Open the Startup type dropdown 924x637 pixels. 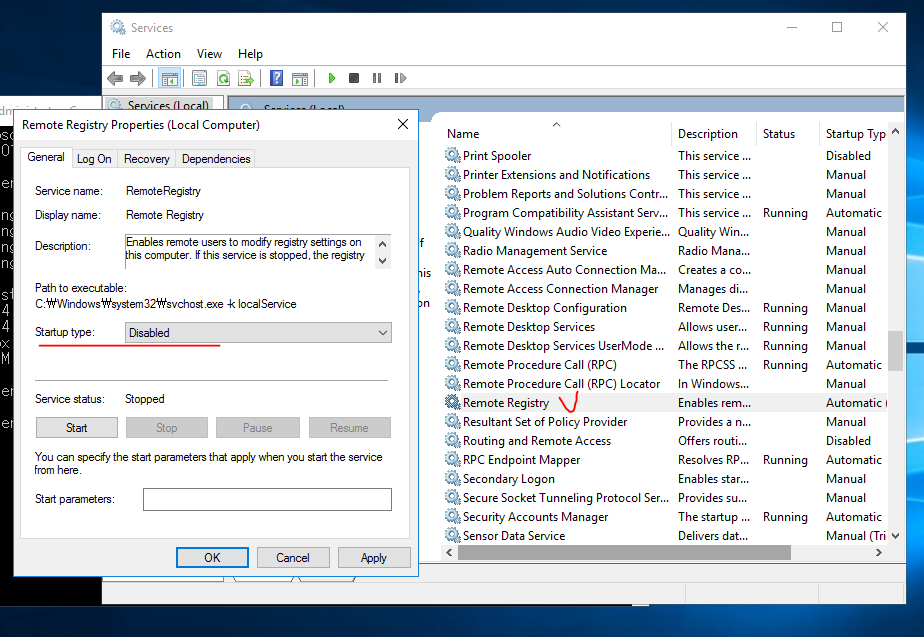point(258,333)
